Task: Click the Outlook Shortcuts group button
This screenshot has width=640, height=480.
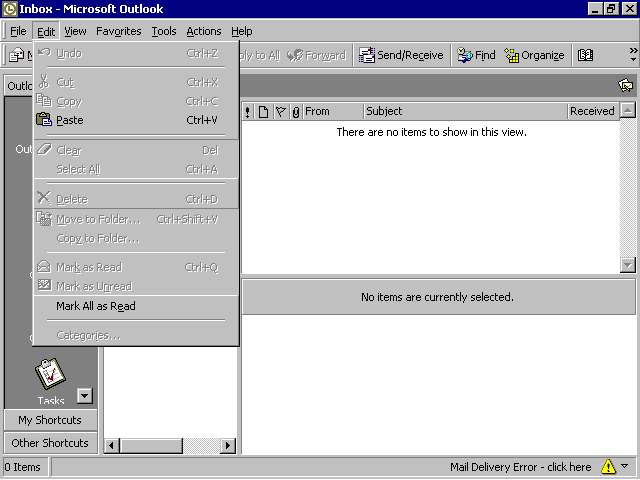Action: 19,86
